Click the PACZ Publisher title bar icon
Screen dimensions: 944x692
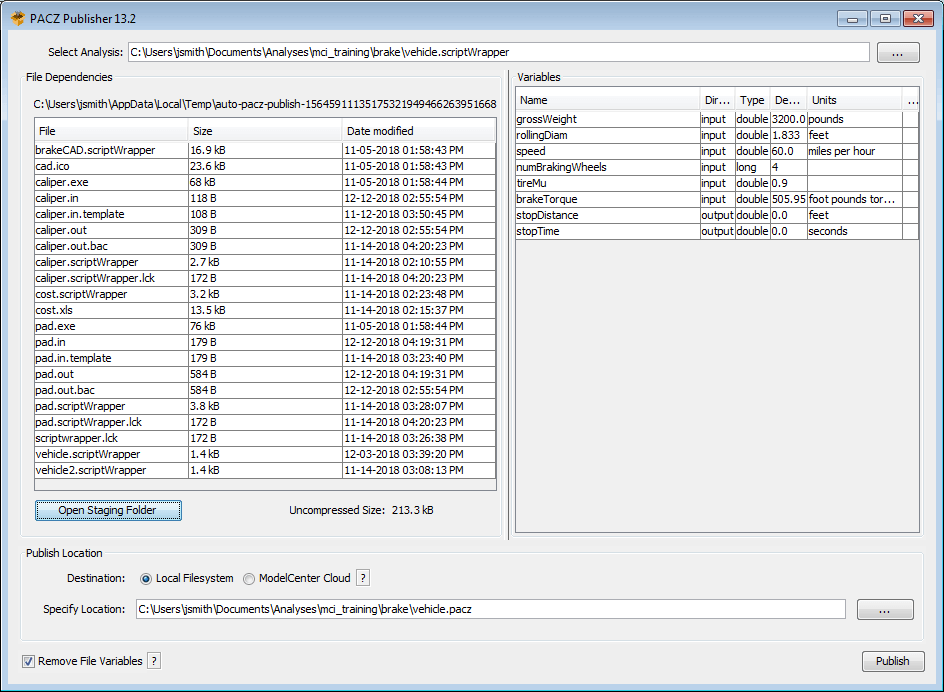(18, 19)
